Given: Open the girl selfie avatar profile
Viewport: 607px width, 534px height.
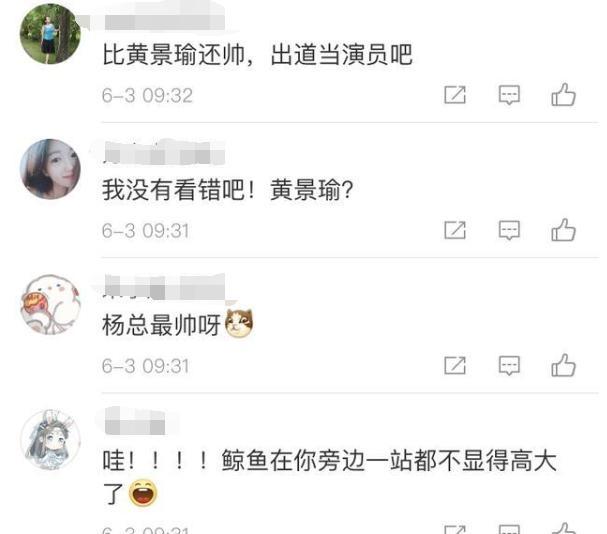Looking at the screenshot, I should coord(50,169).
